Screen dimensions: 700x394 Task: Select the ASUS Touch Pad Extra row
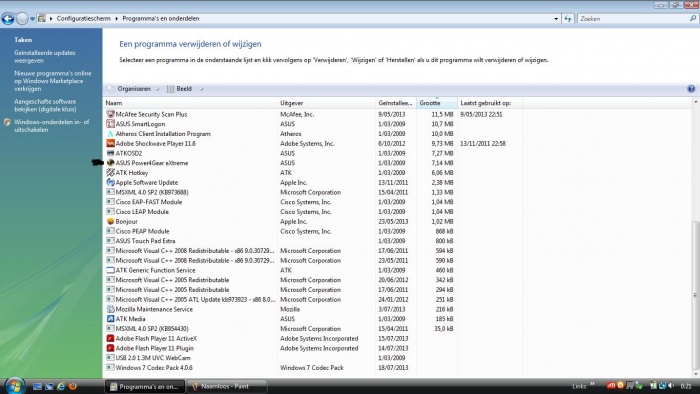(312, 241)
